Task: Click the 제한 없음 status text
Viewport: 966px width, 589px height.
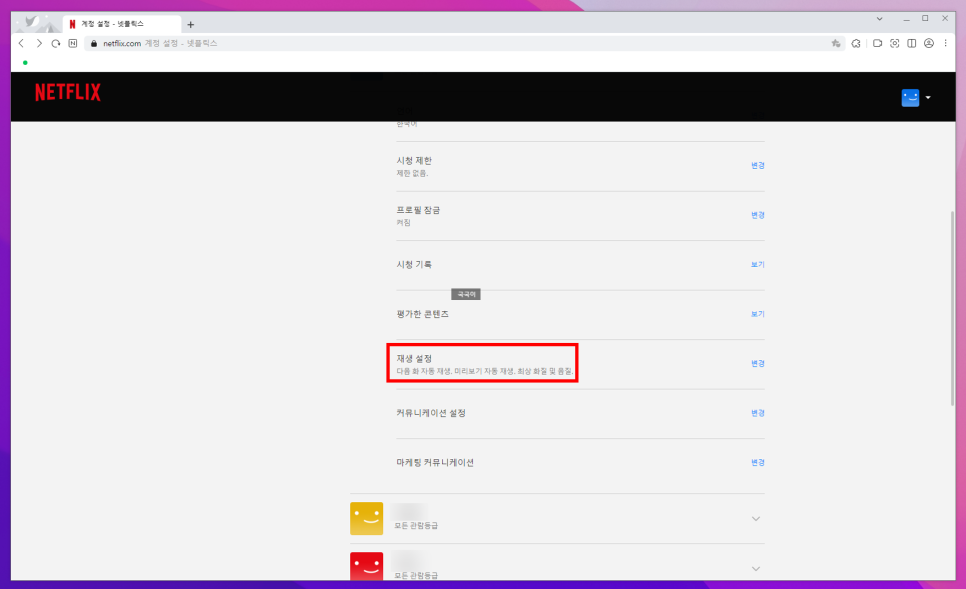Action: click(x=412, y=174)
